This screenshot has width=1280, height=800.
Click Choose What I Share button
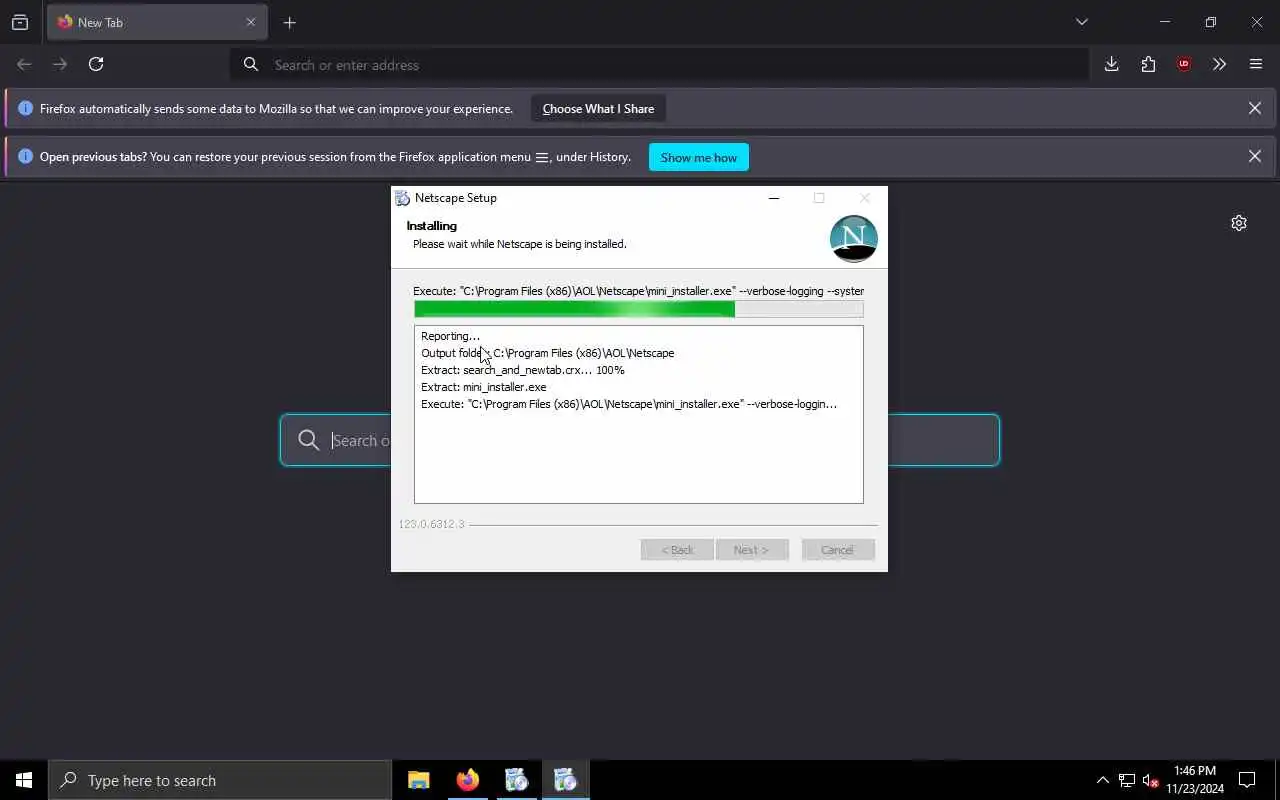coord(598,109)
